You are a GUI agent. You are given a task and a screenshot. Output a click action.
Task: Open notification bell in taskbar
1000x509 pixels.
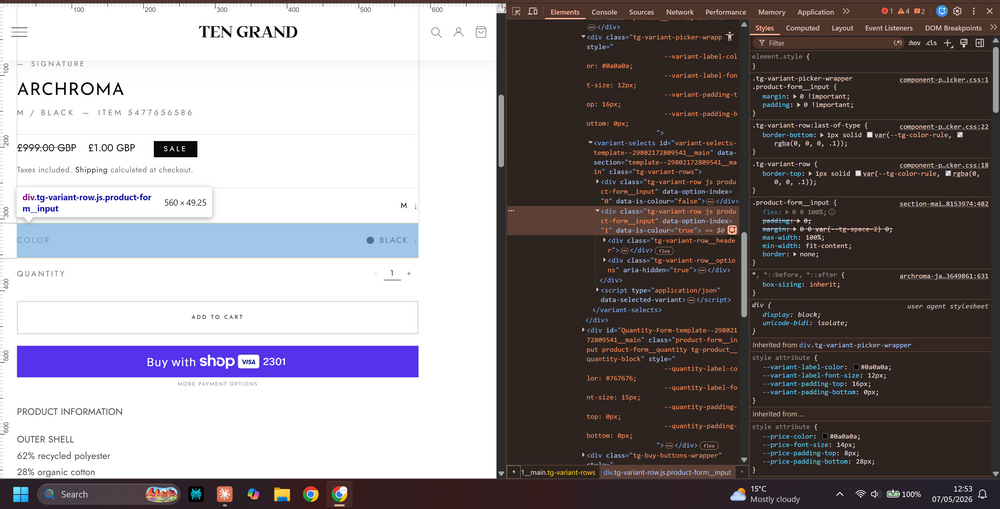[x=983, y=494]
